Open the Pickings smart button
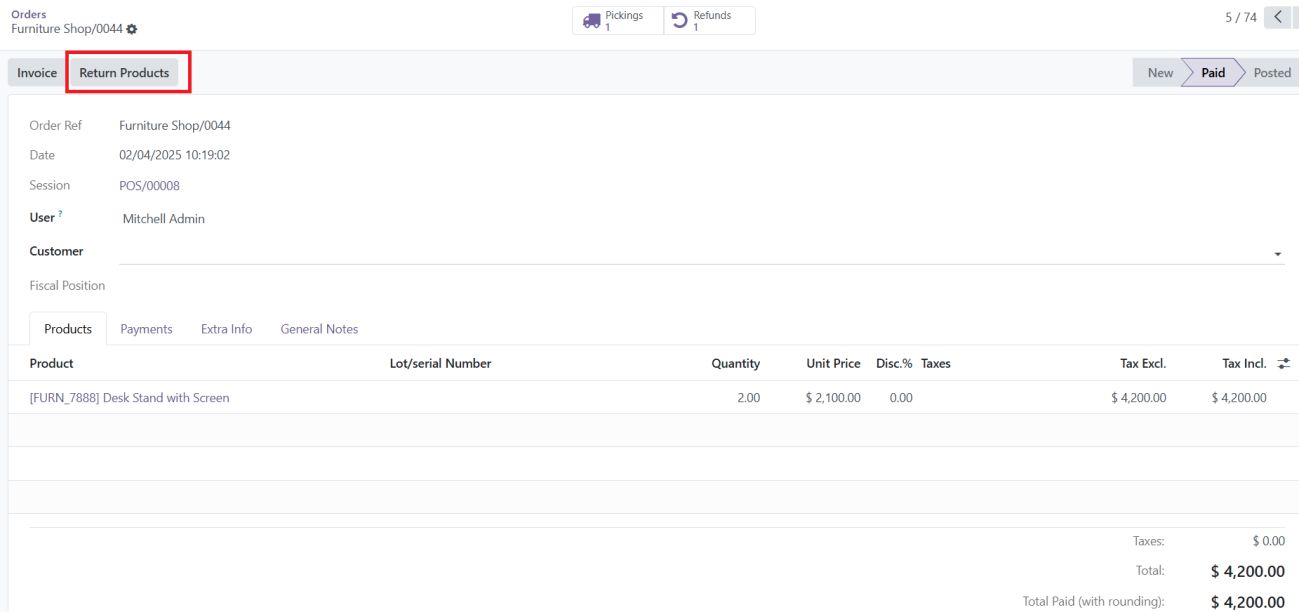The height and width of the screenshot is (612, 1299). click(x=618, y=21)
